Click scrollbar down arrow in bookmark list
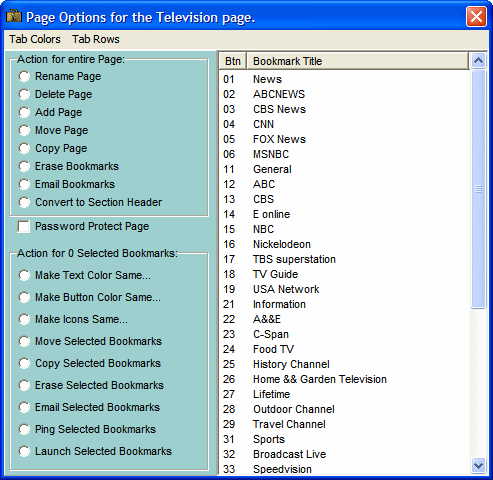Viewport: 493px width, 480px height. (x=478, y=465)
